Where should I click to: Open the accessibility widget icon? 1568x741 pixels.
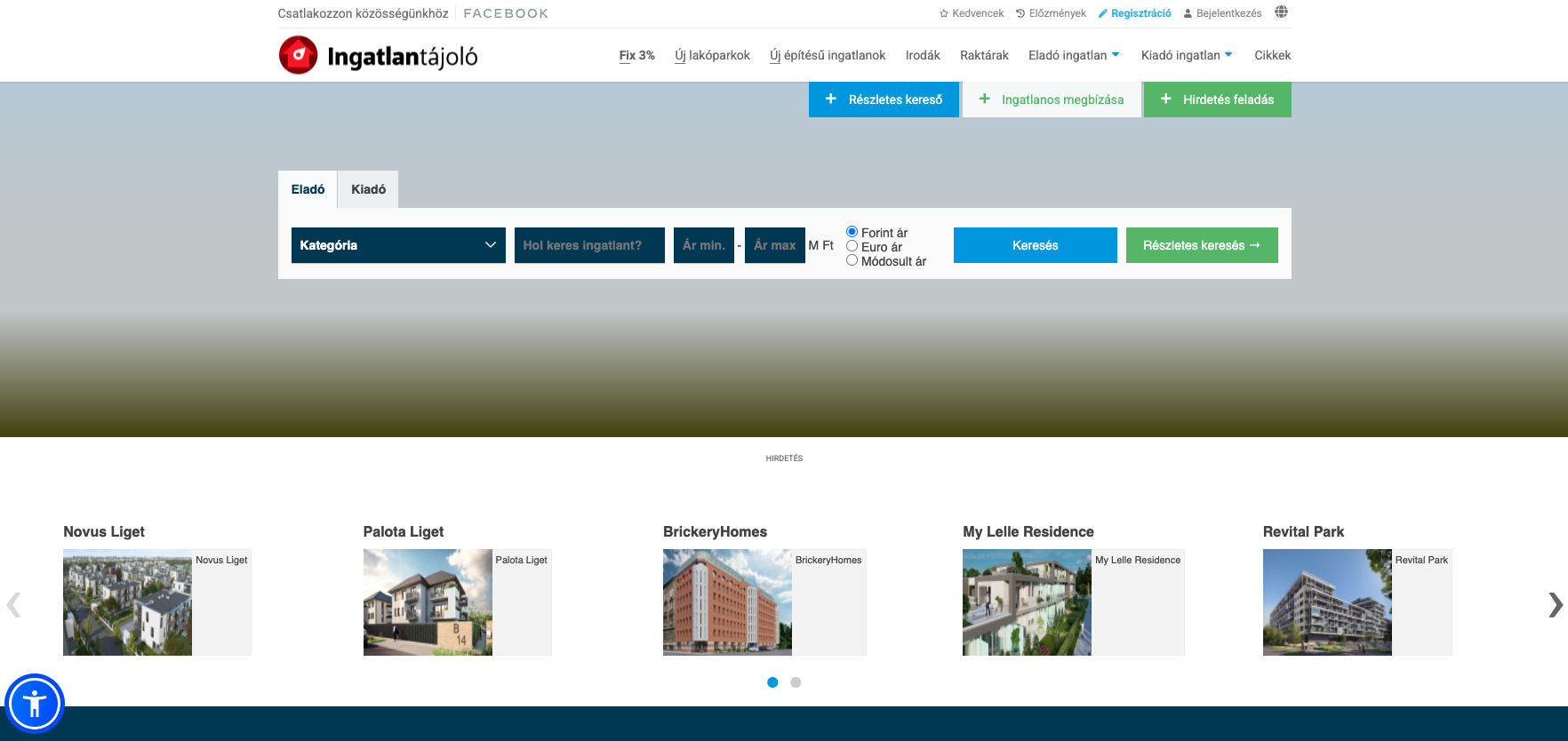pos(35,705)
